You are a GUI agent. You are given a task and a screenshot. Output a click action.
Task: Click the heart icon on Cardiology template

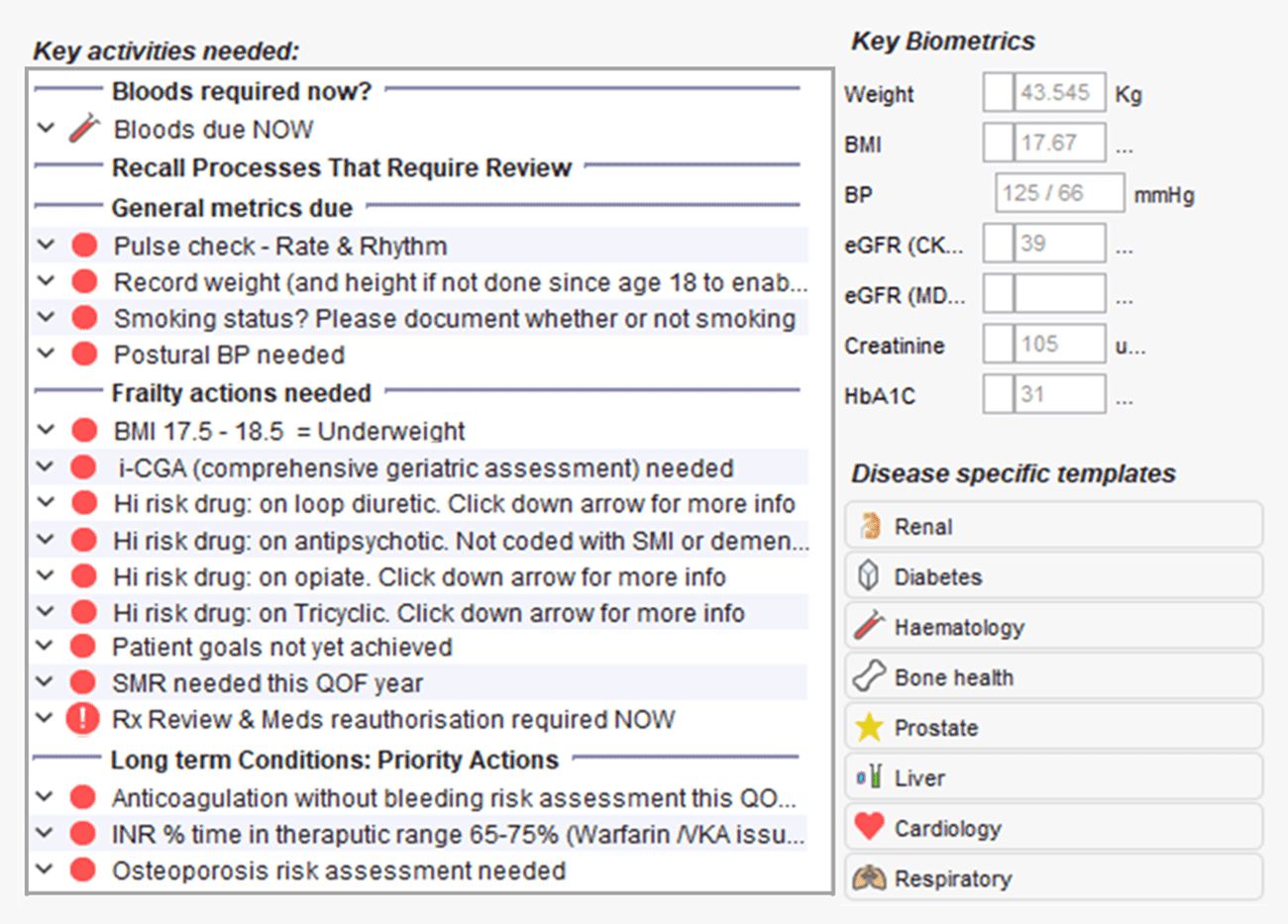(869, 828)
